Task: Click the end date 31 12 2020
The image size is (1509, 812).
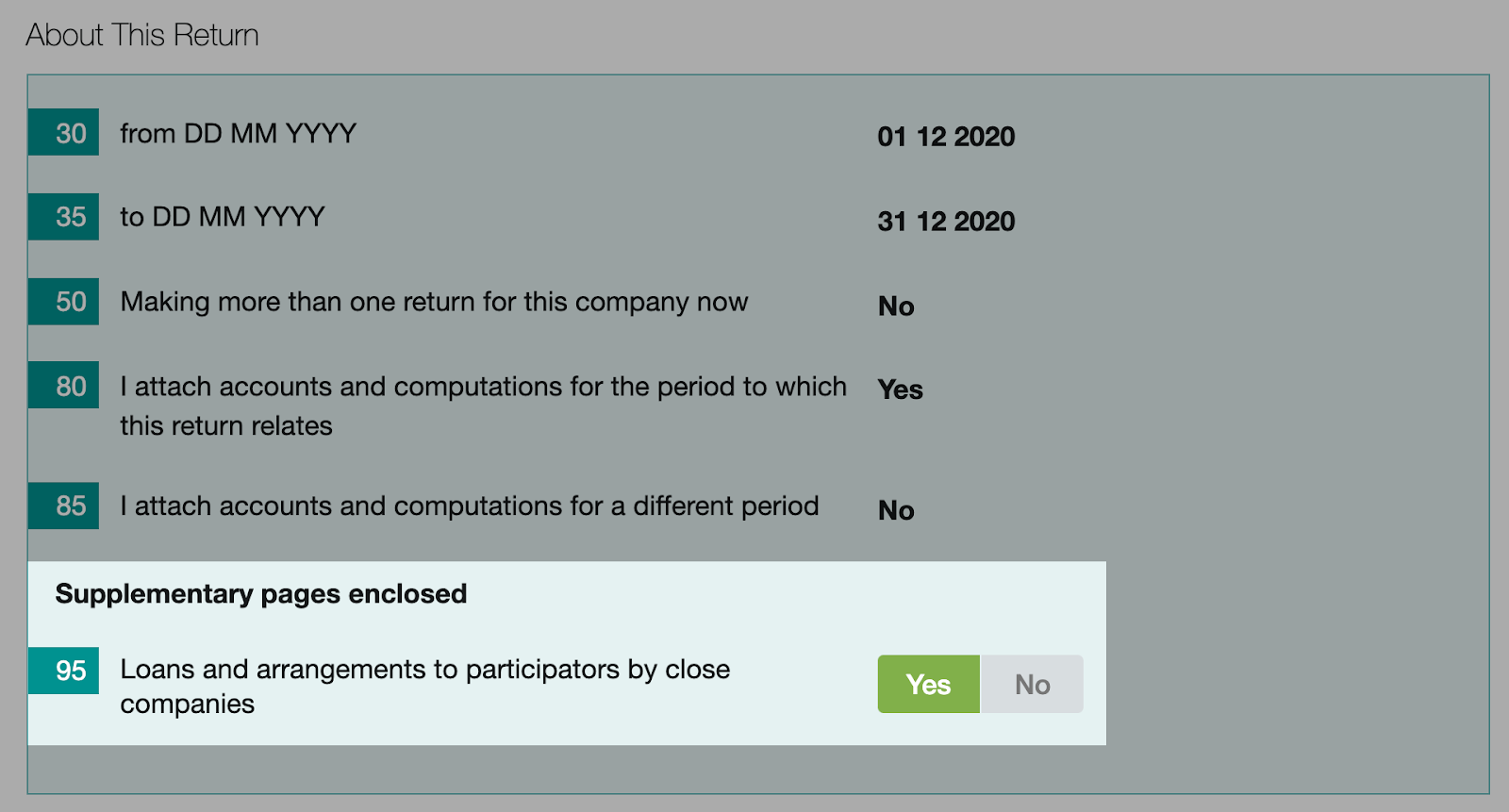Action: click(946, 222)
